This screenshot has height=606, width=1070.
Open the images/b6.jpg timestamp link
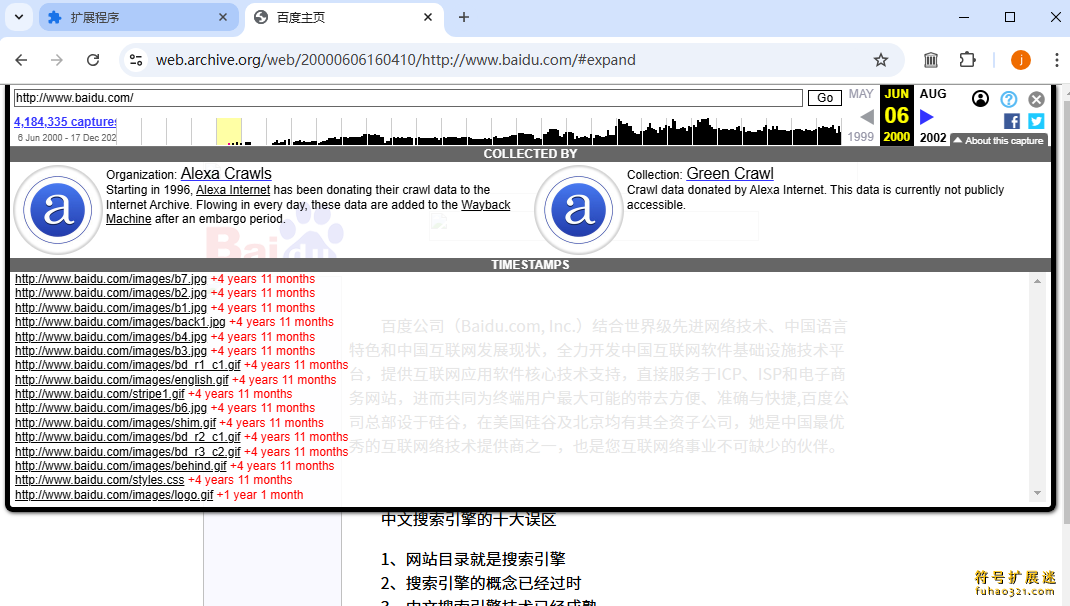[x=111, y=407]
